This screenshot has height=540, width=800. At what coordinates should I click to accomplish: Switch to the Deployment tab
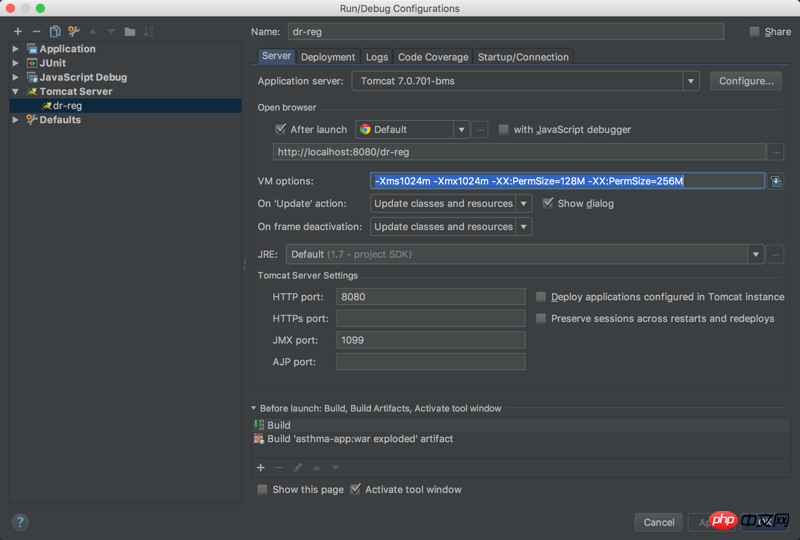pyautogui.click(x=328, y=57)
